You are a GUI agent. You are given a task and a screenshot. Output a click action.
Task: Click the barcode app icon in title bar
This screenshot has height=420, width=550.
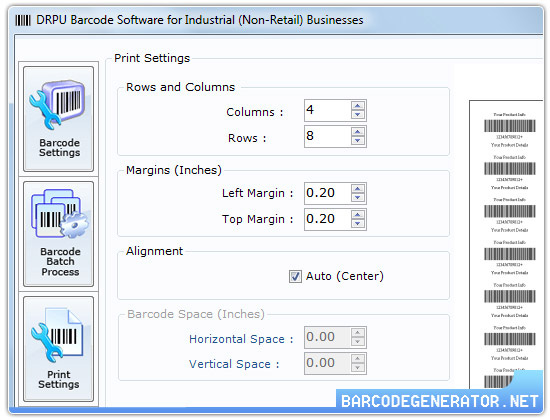(23, 20)
